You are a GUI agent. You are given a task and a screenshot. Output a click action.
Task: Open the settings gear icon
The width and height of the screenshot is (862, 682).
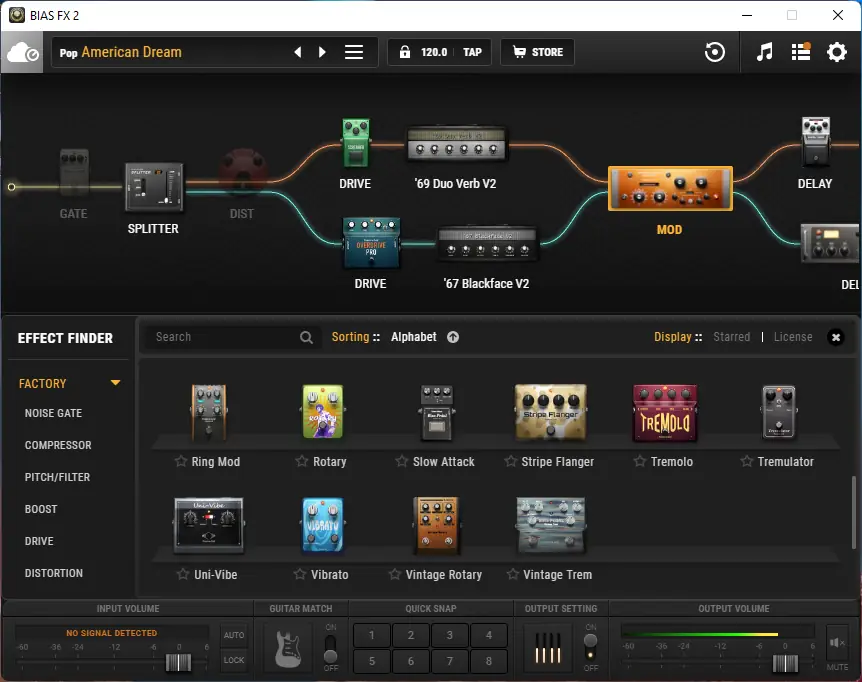pos(837,52)
